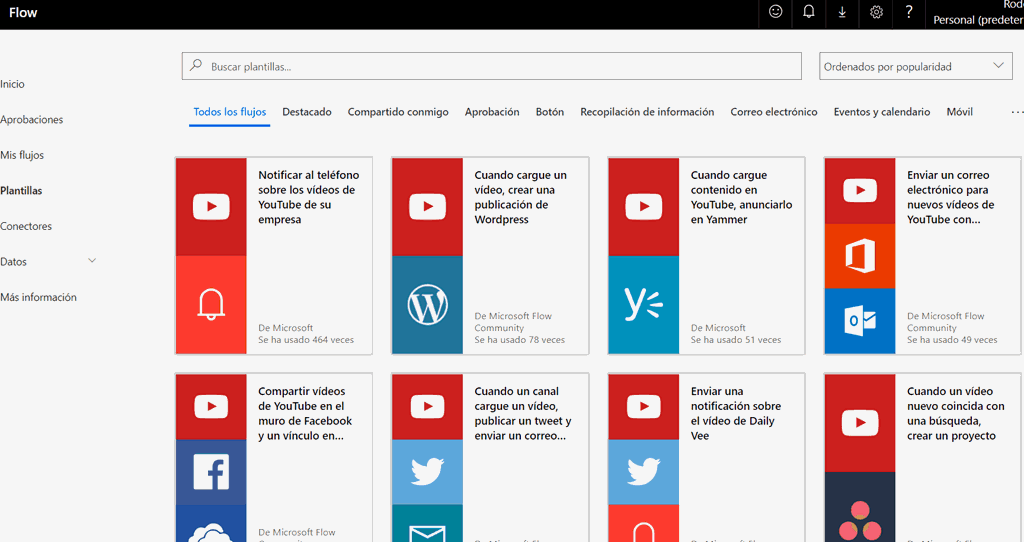Click the Facebook logo tile
1024x542 pixels.
point(211,472)
